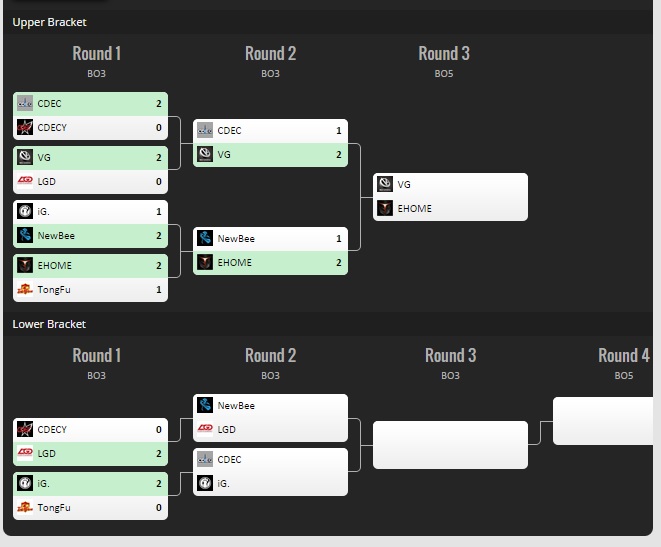The height and width of the screenshot is (547, 661).
Task: Click iG. logo in Upper Bracket Round 1
Action: click(x=25, y=211)
